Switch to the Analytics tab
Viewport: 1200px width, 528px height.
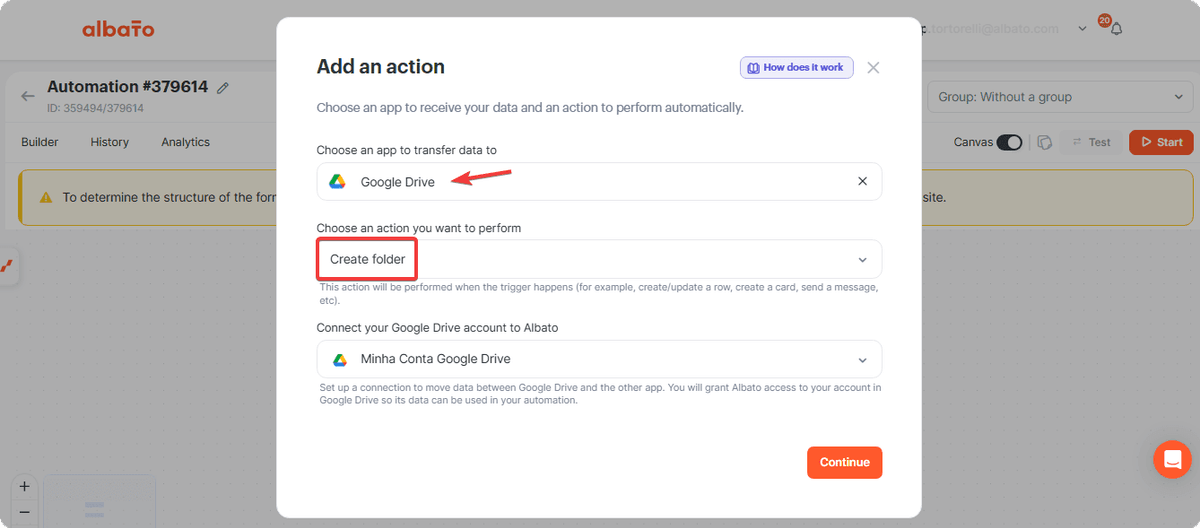coord(185,142)
